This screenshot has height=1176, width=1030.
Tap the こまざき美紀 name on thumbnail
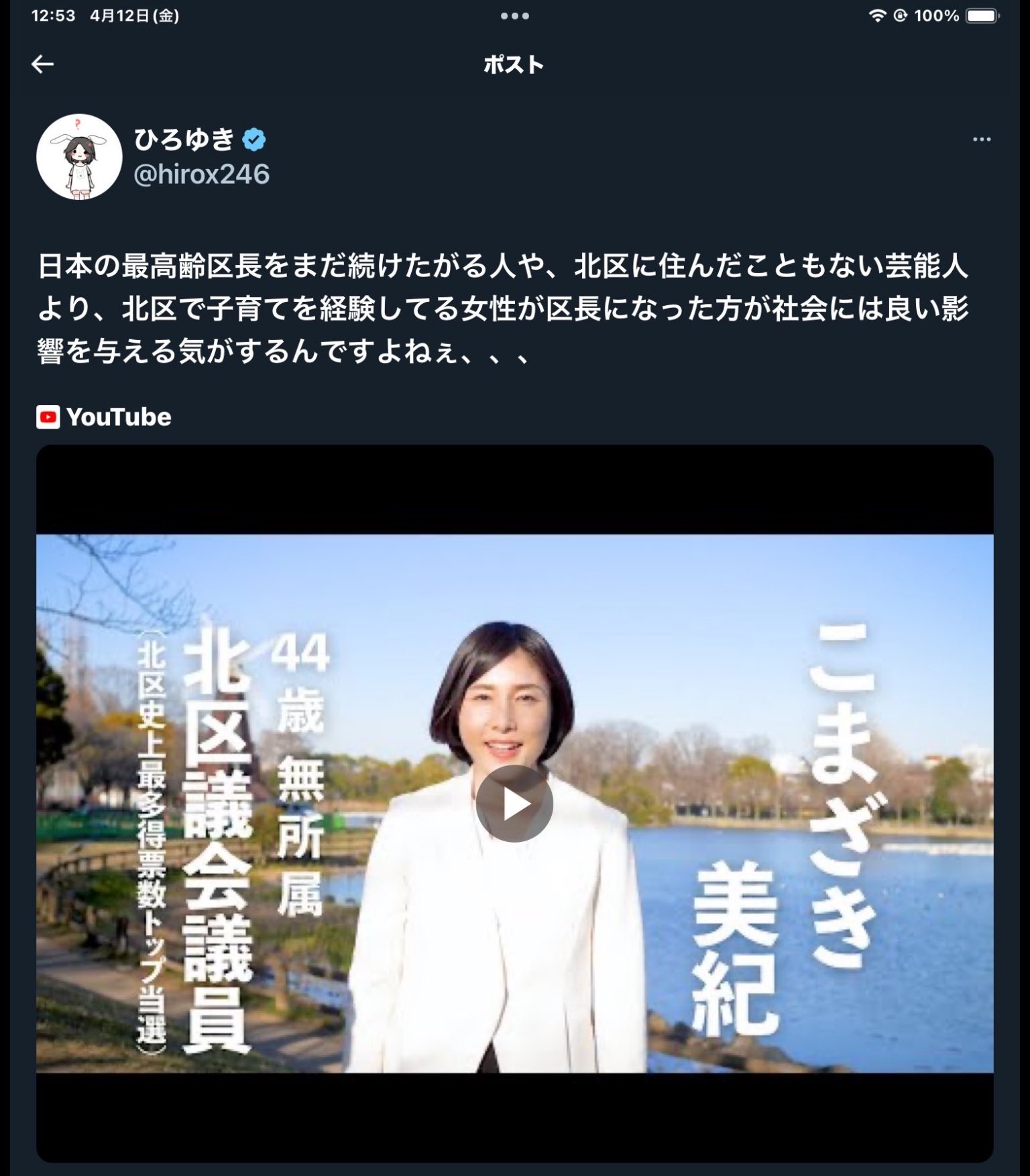[785, 828]
